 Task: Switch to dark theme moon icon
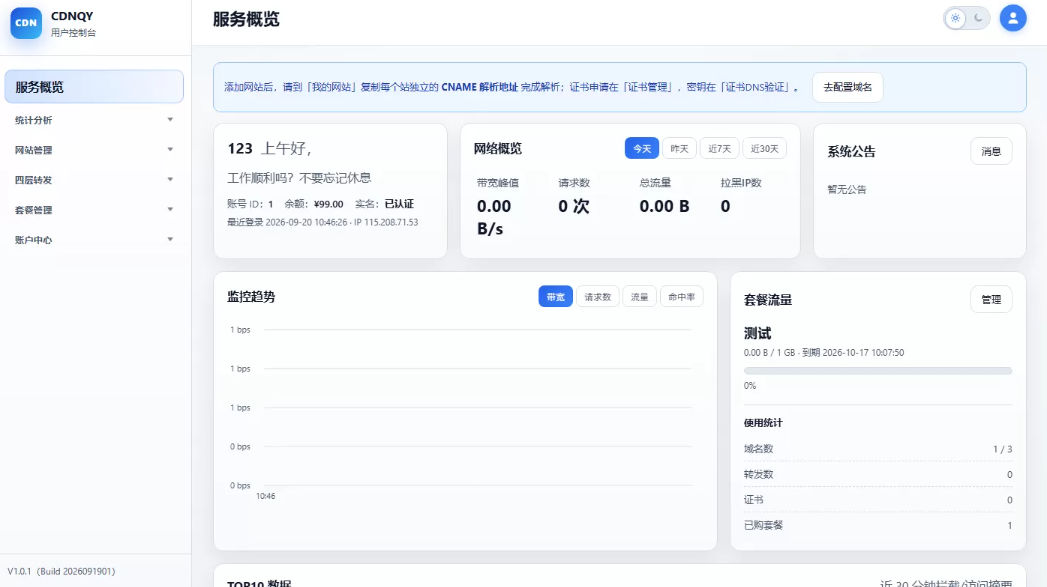tap(978, 19)
